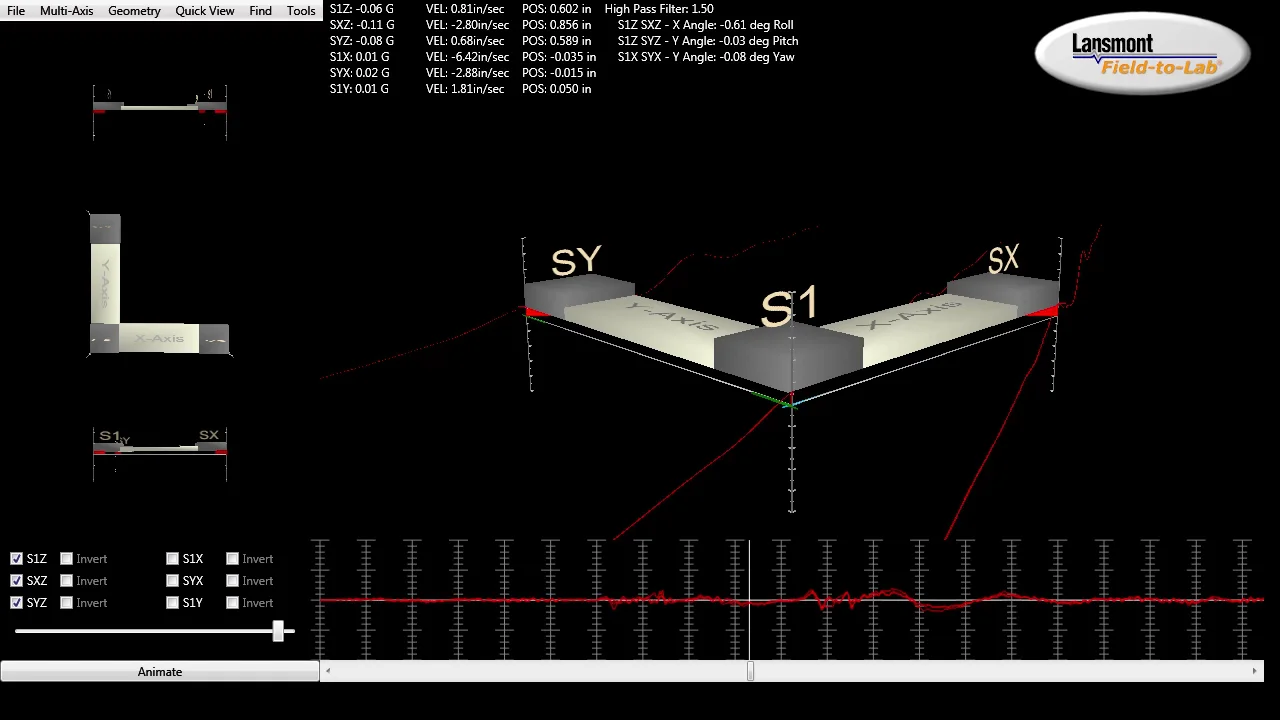The image size is (1280, 720).
Task: Enable the SYX channel checkbox
Action: 173,581
